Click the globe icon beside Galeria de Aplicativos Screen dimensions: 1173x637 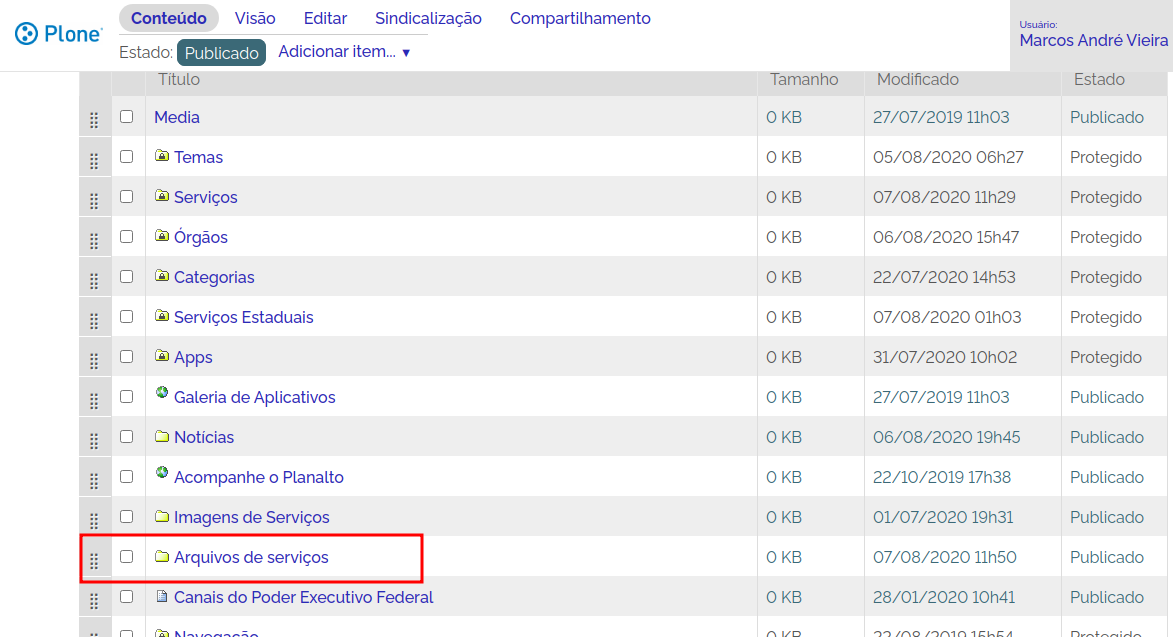pyautogui.click(x=162, y=393)
